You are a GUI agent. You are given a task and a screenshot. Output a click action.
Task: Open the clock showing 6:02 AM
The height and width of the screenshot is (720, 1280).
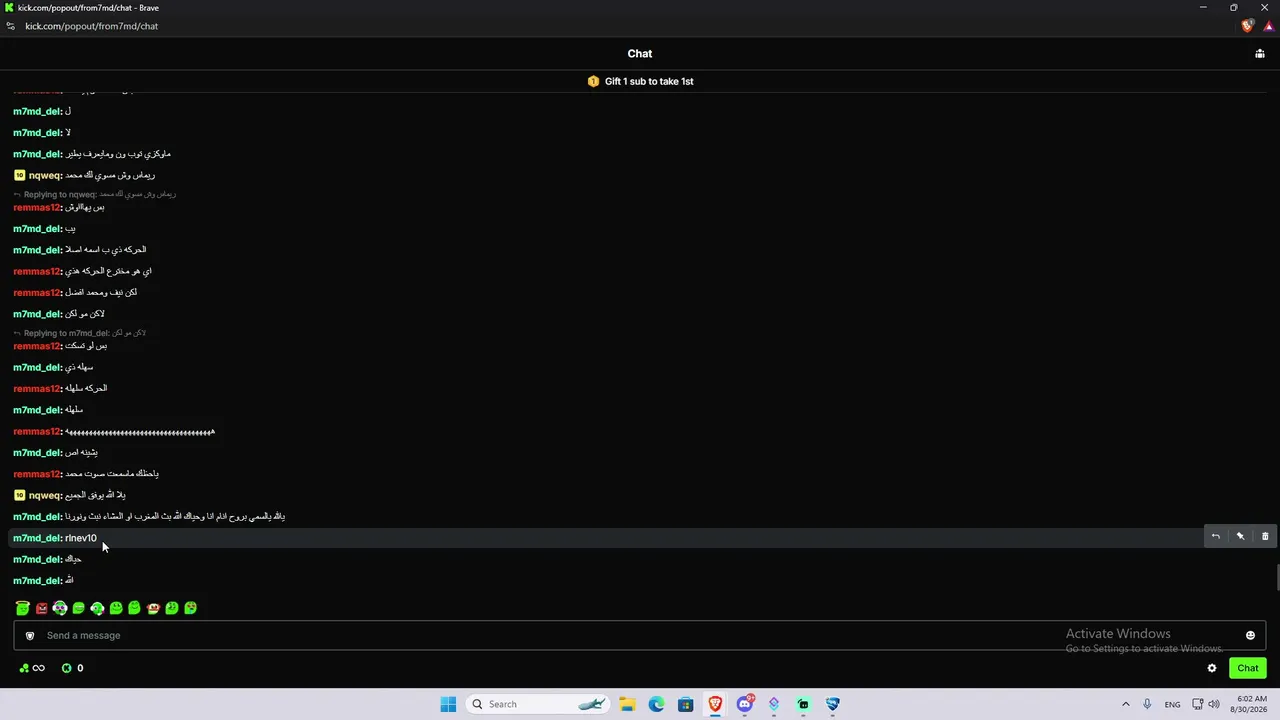click(1251, 704)
